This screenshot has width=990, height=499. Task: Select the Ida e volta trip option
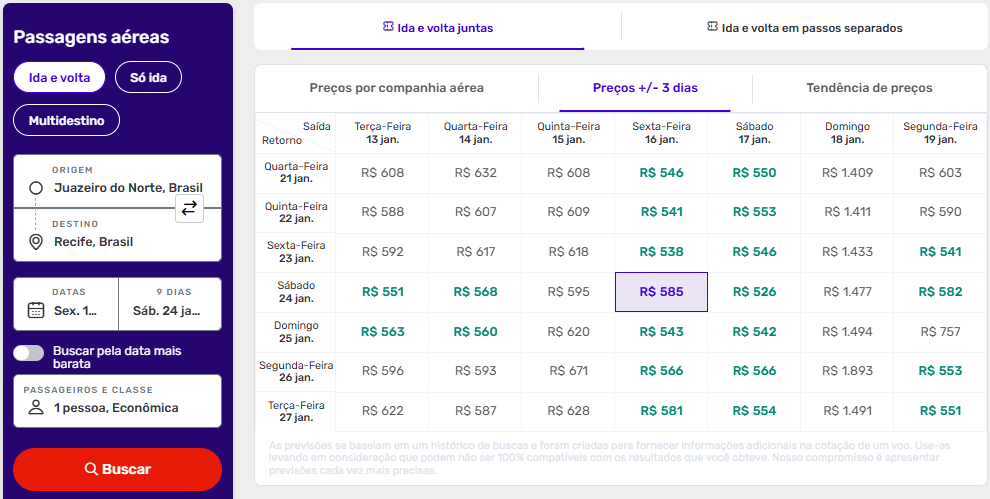[59, 77]
